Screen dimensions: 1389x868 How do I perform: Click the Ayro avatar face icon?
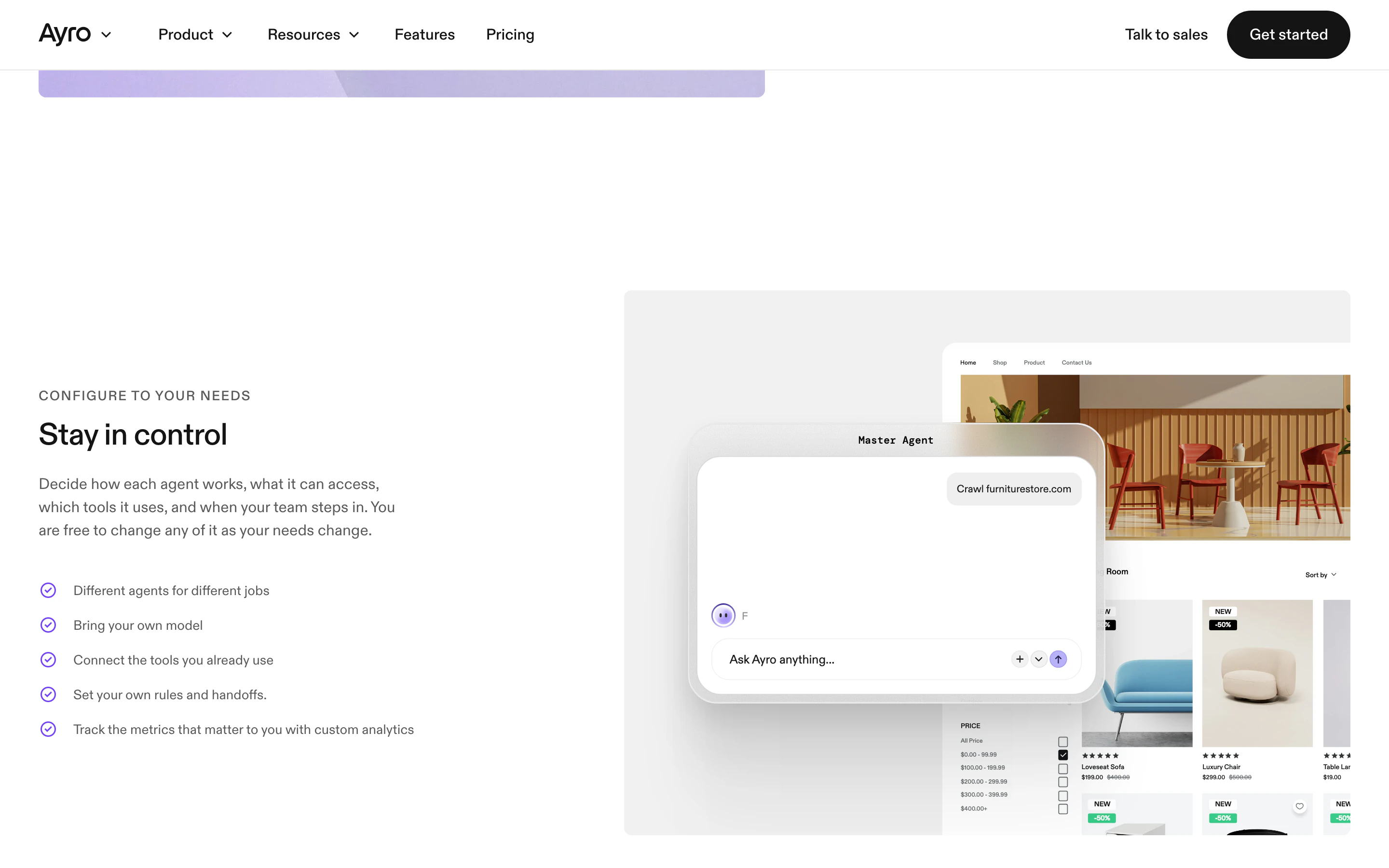point(723,615)
